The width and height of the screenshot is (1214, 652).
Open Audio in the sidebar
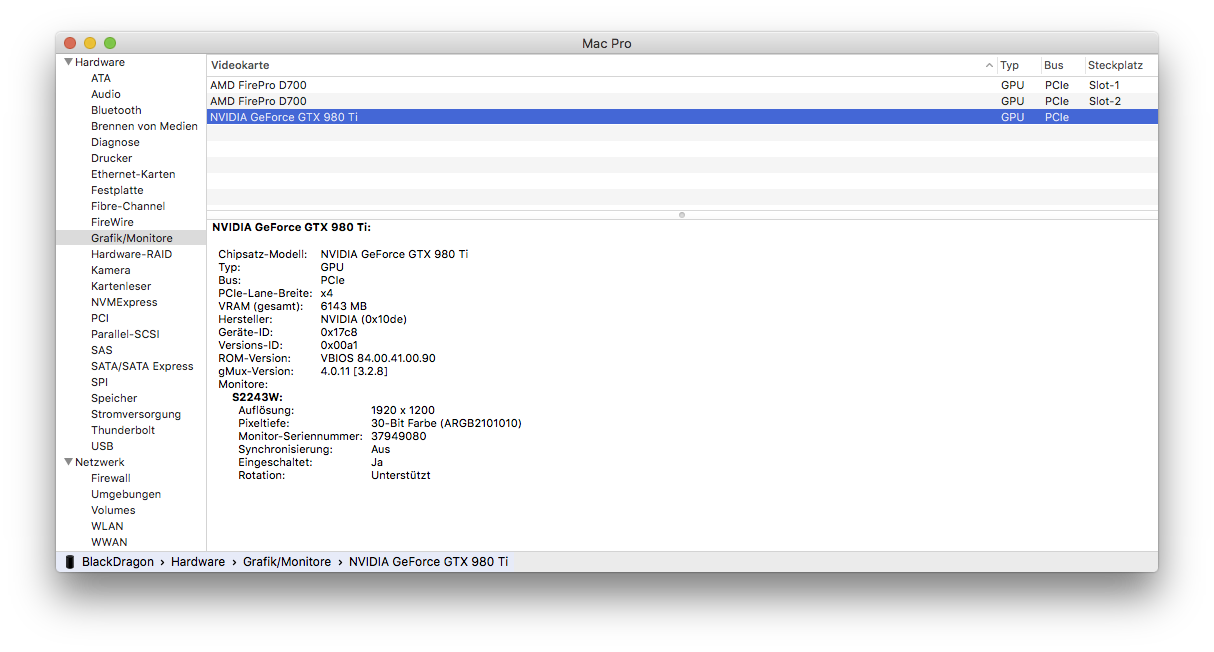pyautogui.click(x=106, y=94)
